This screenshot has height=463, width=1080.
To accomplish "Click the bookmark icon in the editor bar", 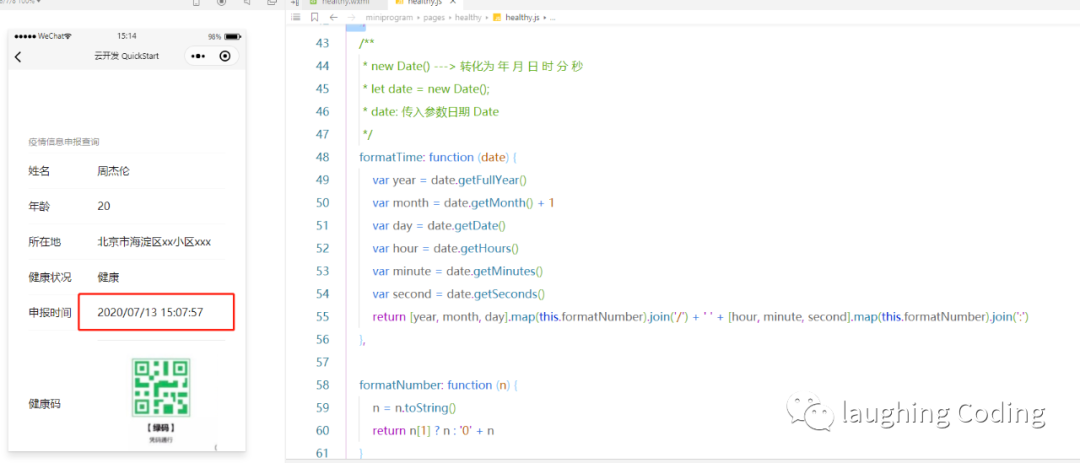I will coord(314,18).
